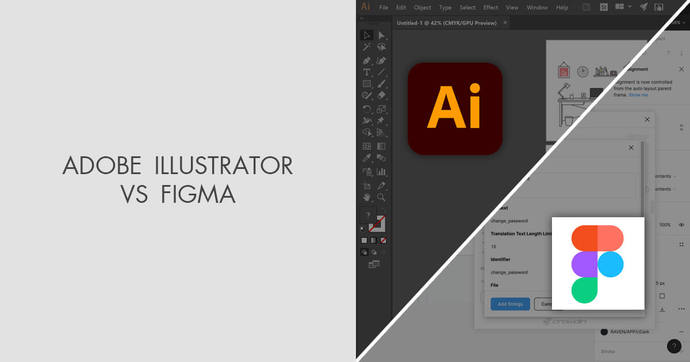Select the Direct Selection tool
Image resolution: width=690 pixels, height=362 pixels.
click(x=381, y=36)
